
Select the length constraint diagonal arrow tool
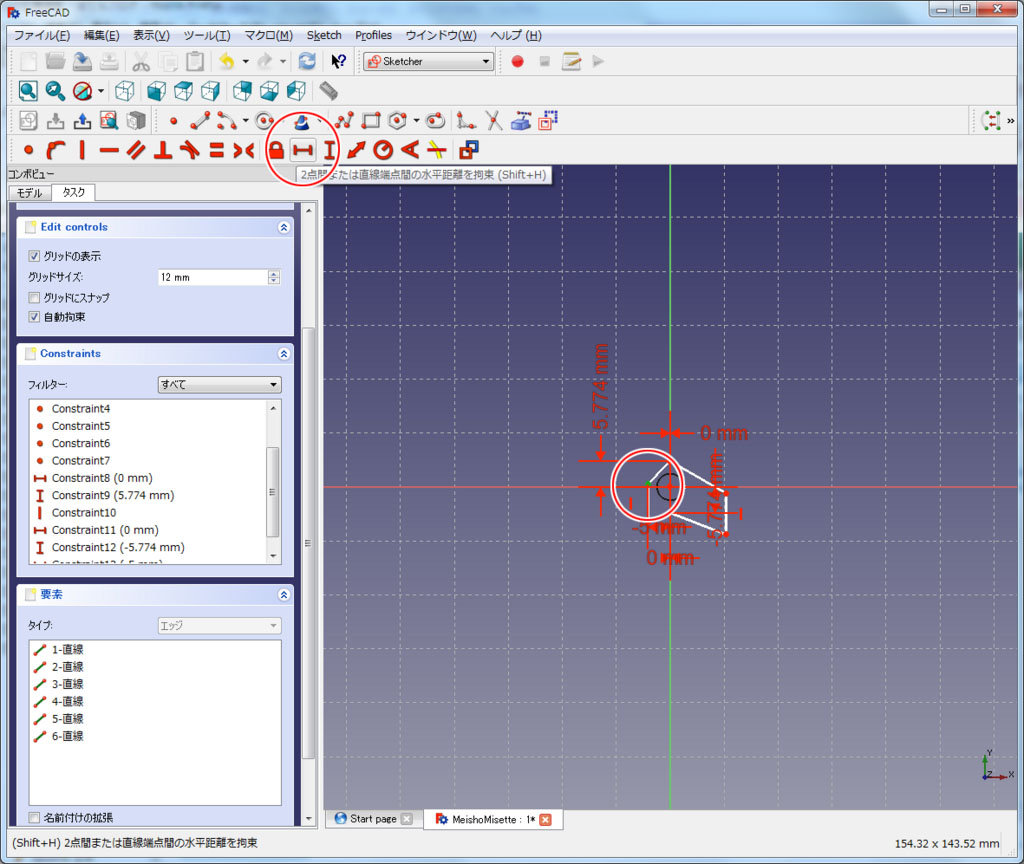356,150
